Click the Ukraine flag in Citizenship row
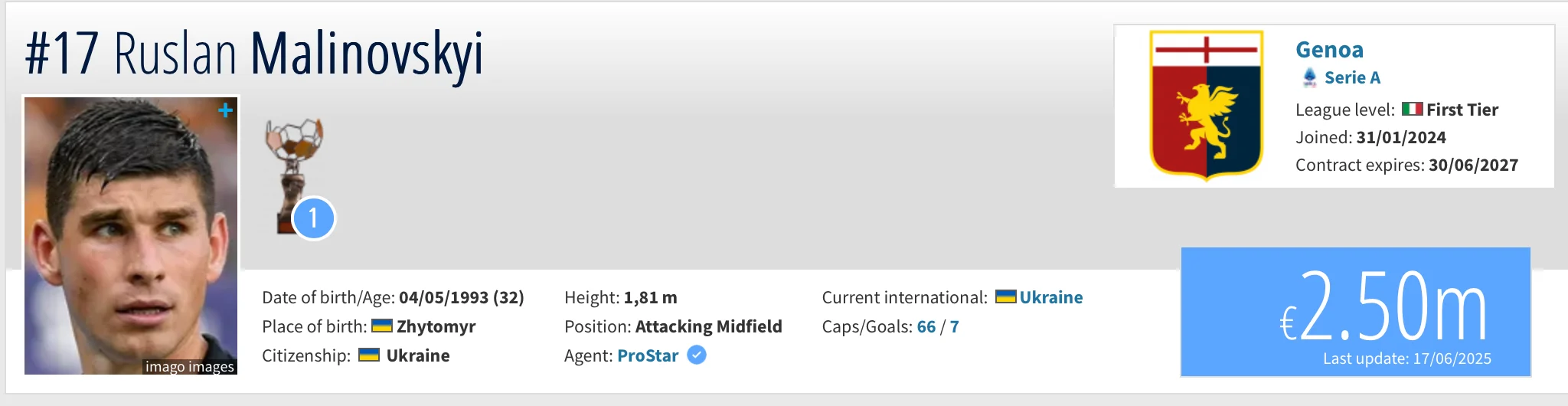The width and height of the screenshot is (1568, 406). click(x=369, y=355)
